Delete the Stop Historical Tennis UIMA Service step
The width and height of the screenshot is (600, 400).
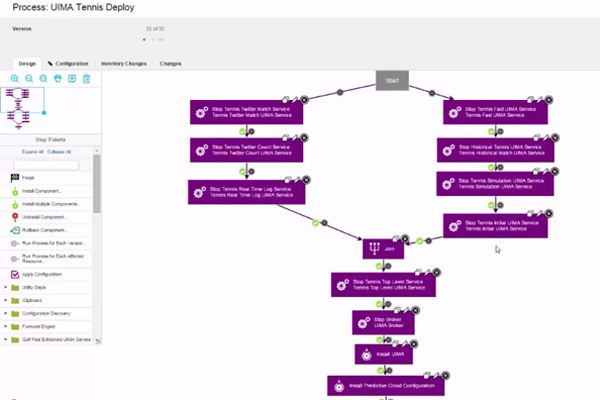(x=555, y=137)
